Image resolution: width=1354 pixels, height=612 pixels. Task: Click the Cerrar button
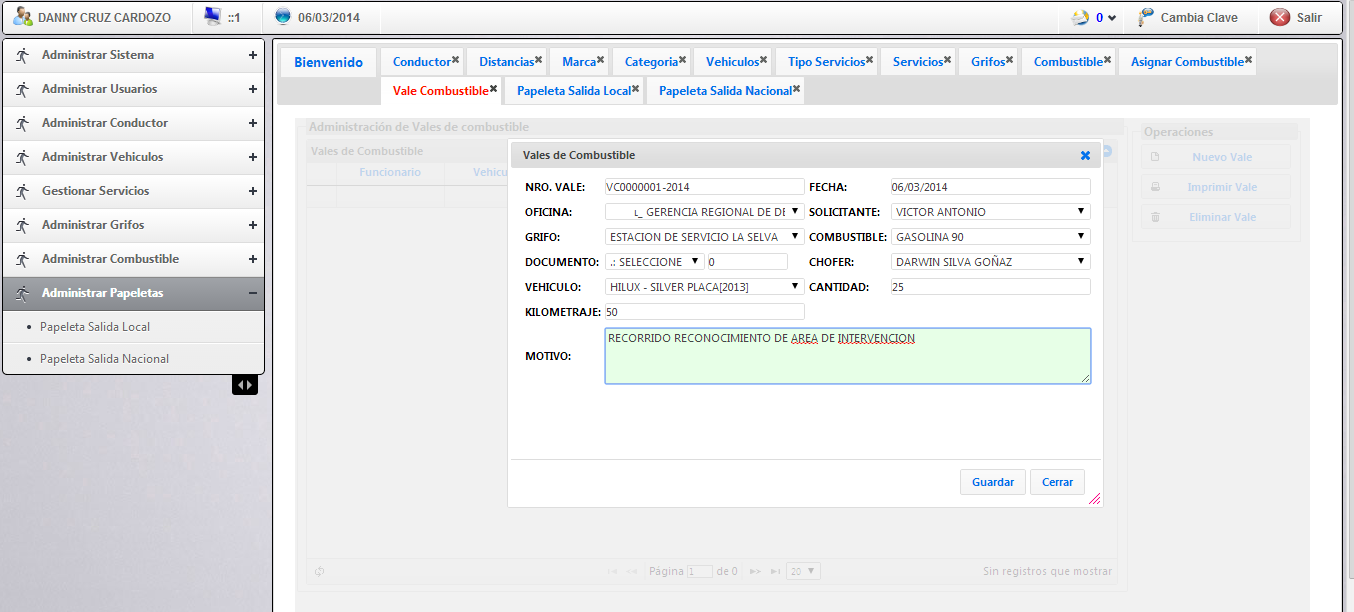tap(1057, 482)
